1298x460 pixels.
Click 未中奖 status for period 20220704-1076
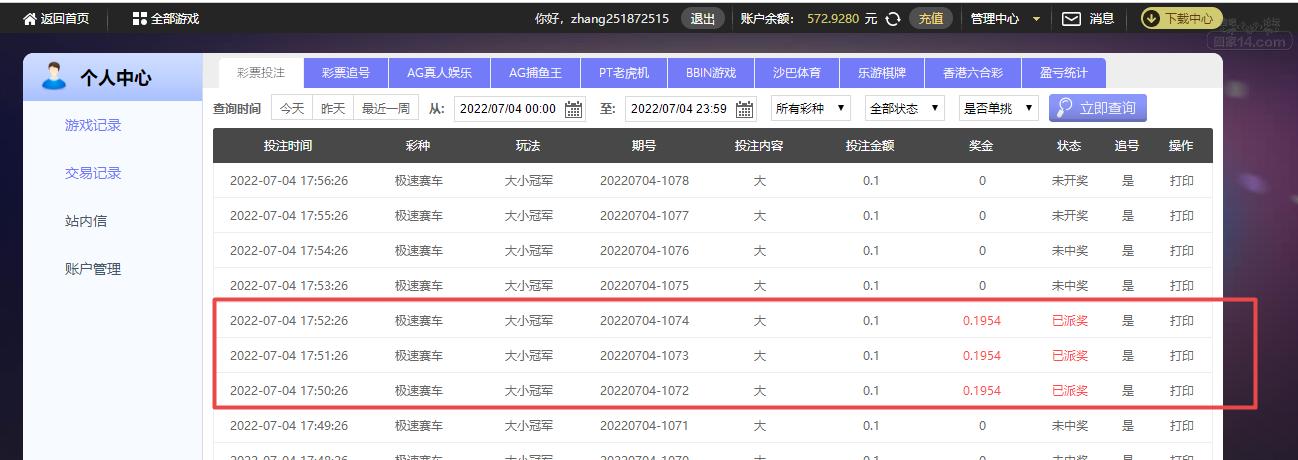click(x=1069, y=251)
